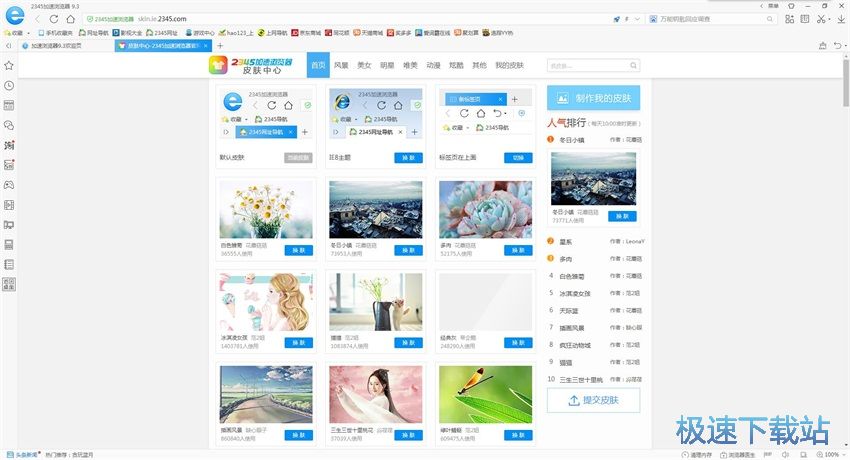Click the skin search input field
The width and height of the screenshot is (850, 460).
588,66
